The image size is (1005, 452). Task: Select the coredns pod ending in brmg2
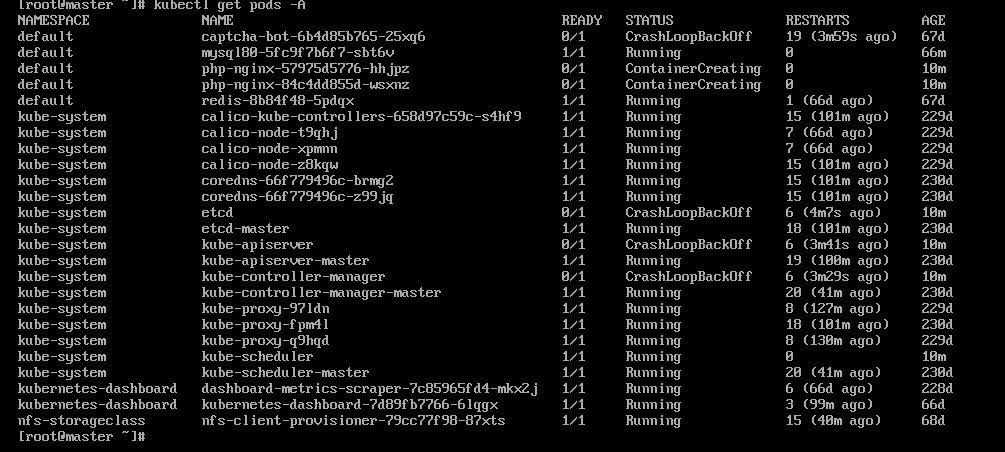(x=297, y=180)
